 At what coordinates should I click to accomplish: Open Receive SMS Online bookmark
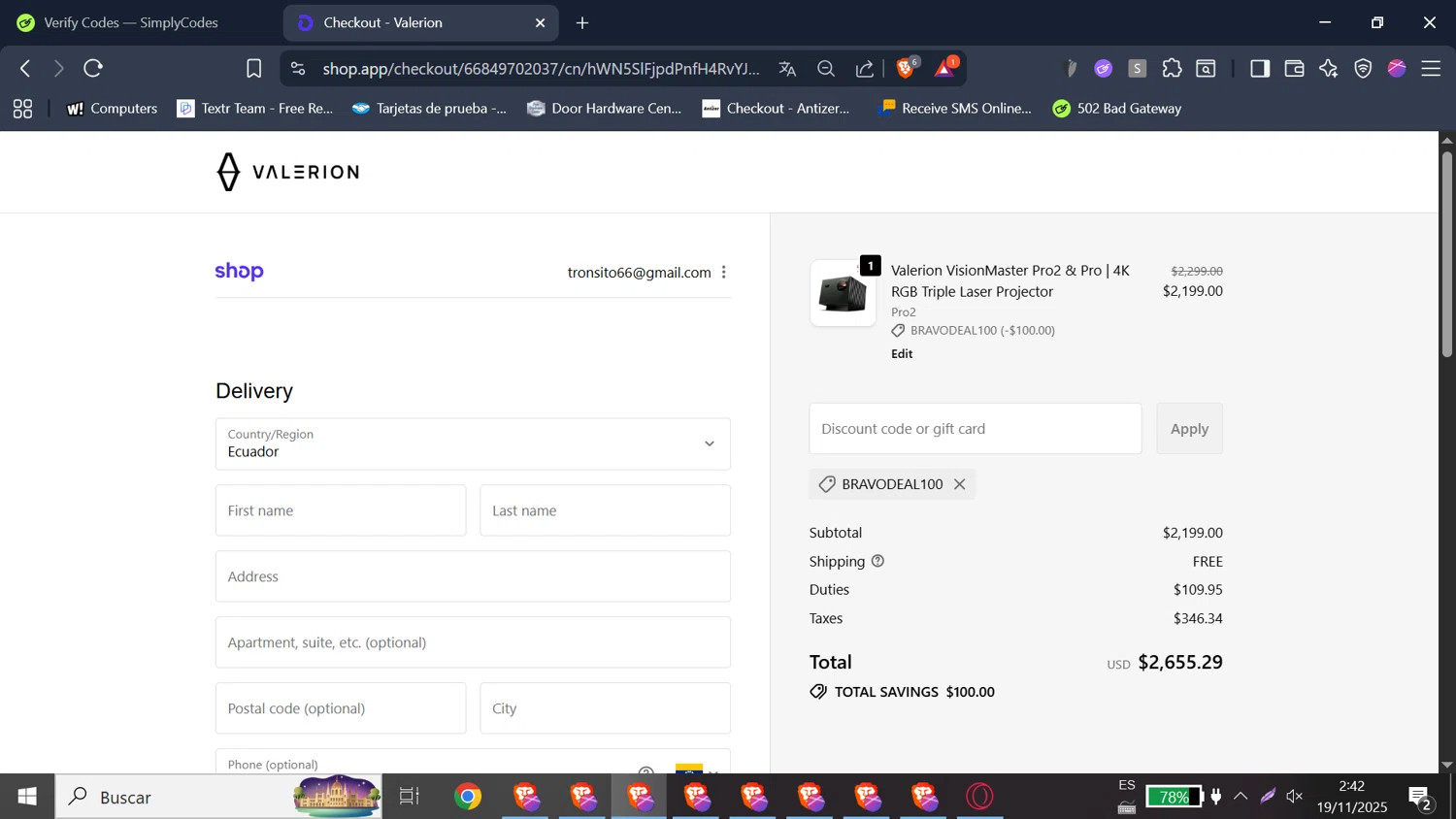(955, 109)
